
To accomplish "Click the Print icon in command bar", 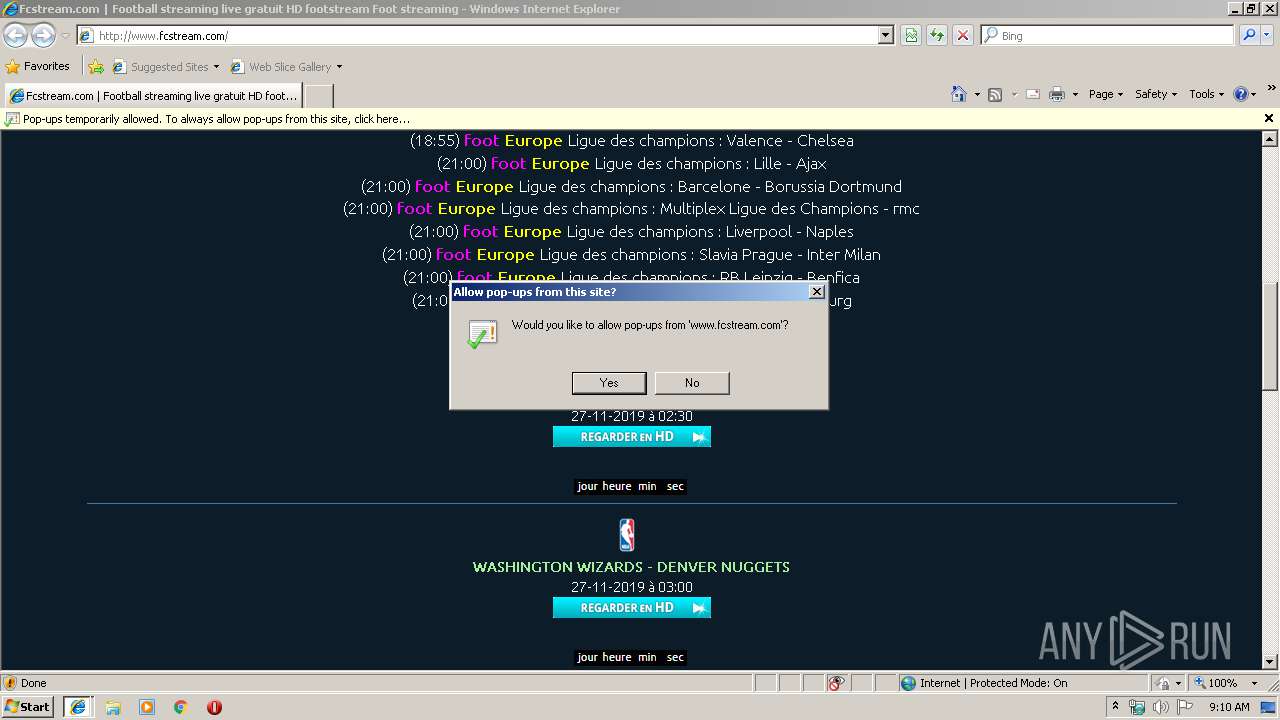I will [x=1057, y=94].
